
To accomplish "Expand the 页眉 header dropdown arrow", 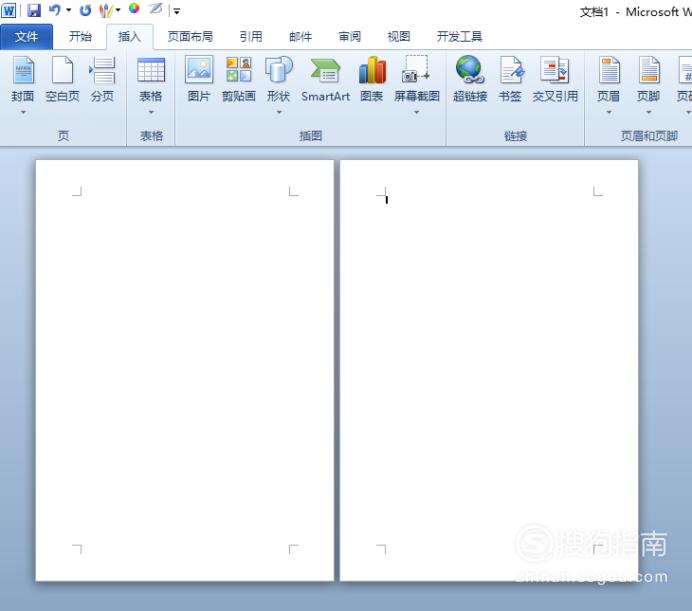I will (609, 113).
